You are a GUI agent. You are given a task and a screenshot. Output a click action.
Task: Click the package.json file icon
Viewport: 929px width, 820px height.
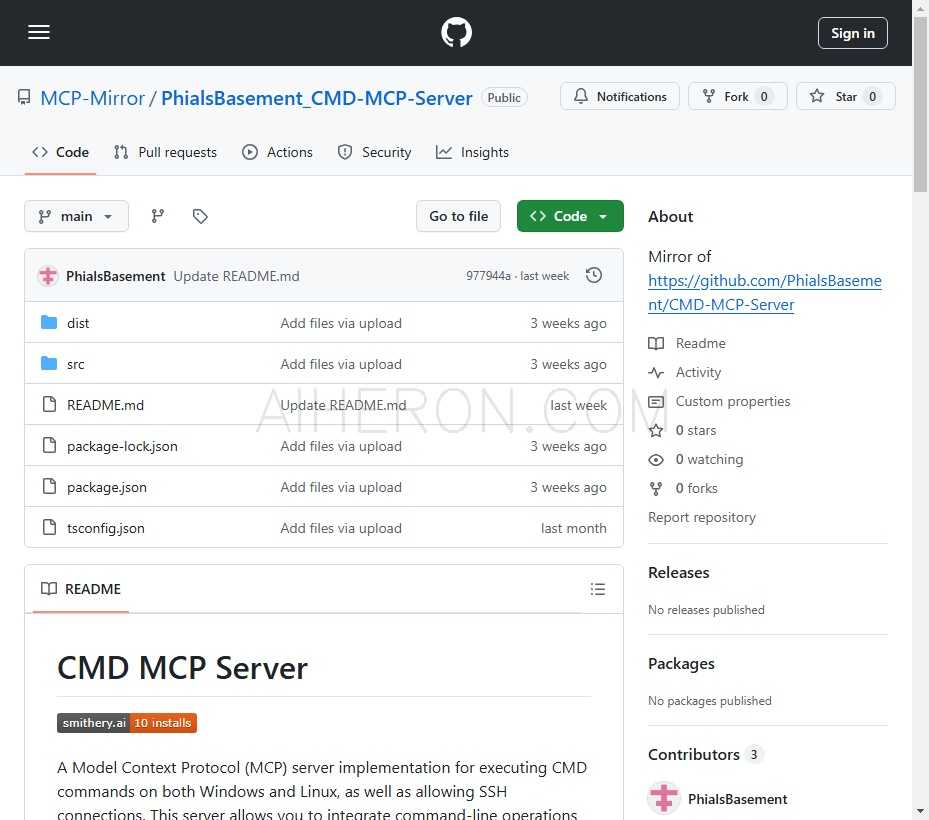click(49, 486)
